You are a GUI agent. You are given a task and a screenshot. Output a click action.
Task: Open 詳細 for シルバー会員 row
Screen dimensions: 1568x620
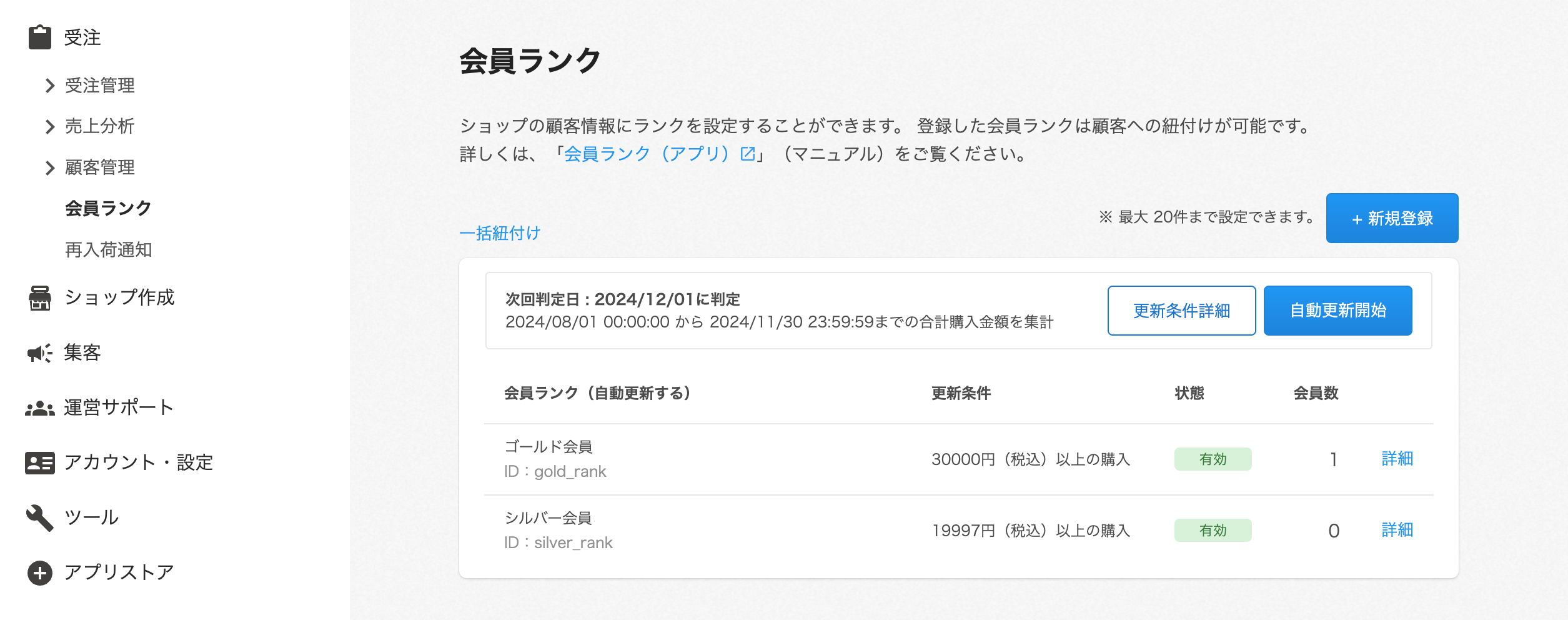[x=1397, y=531]
